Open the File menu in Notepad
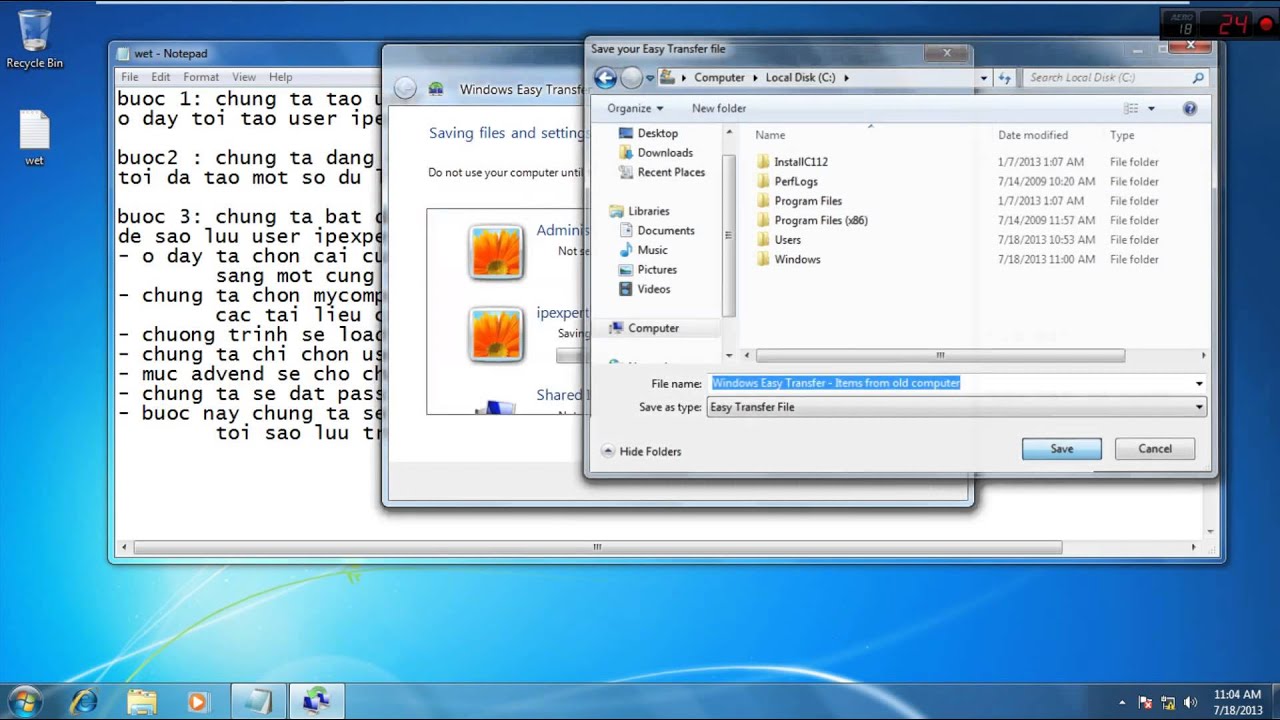 [x=130, y=77]
